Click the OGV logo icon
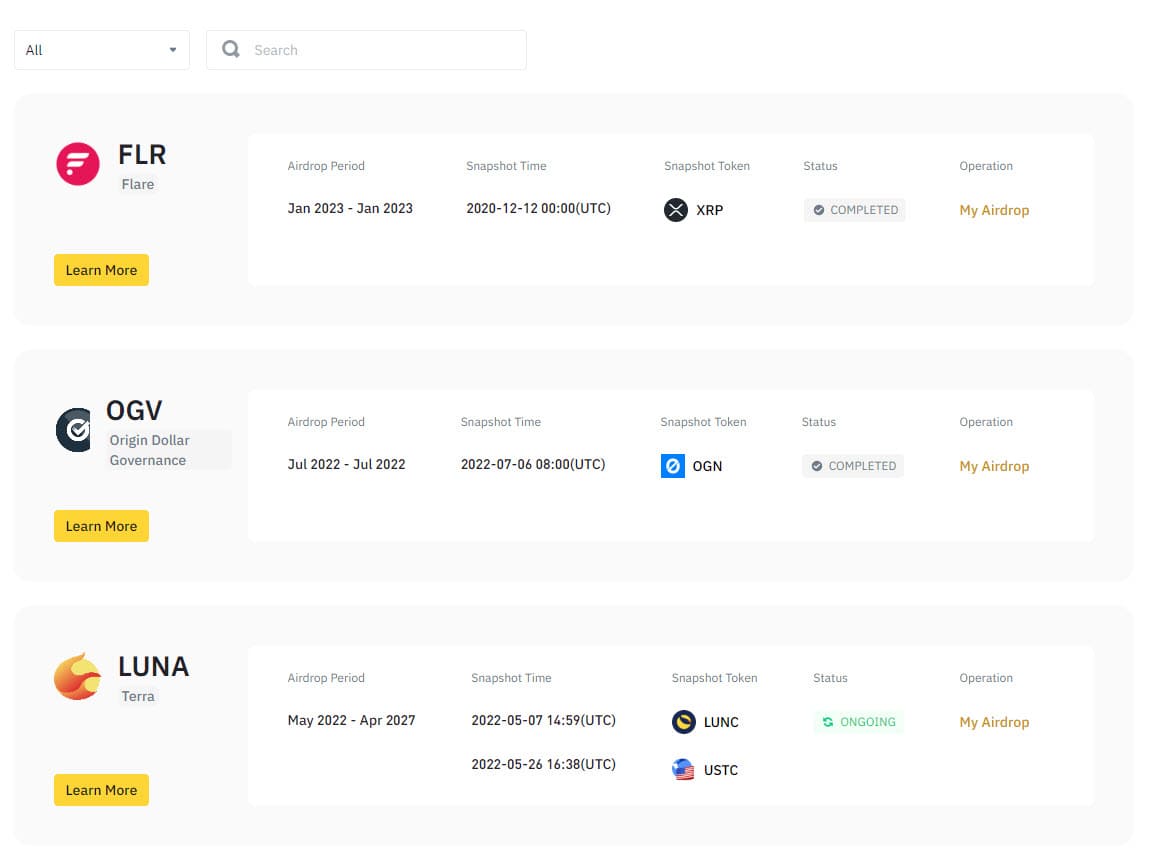Viewport: 1151px width, 866px height. [73, 430]
